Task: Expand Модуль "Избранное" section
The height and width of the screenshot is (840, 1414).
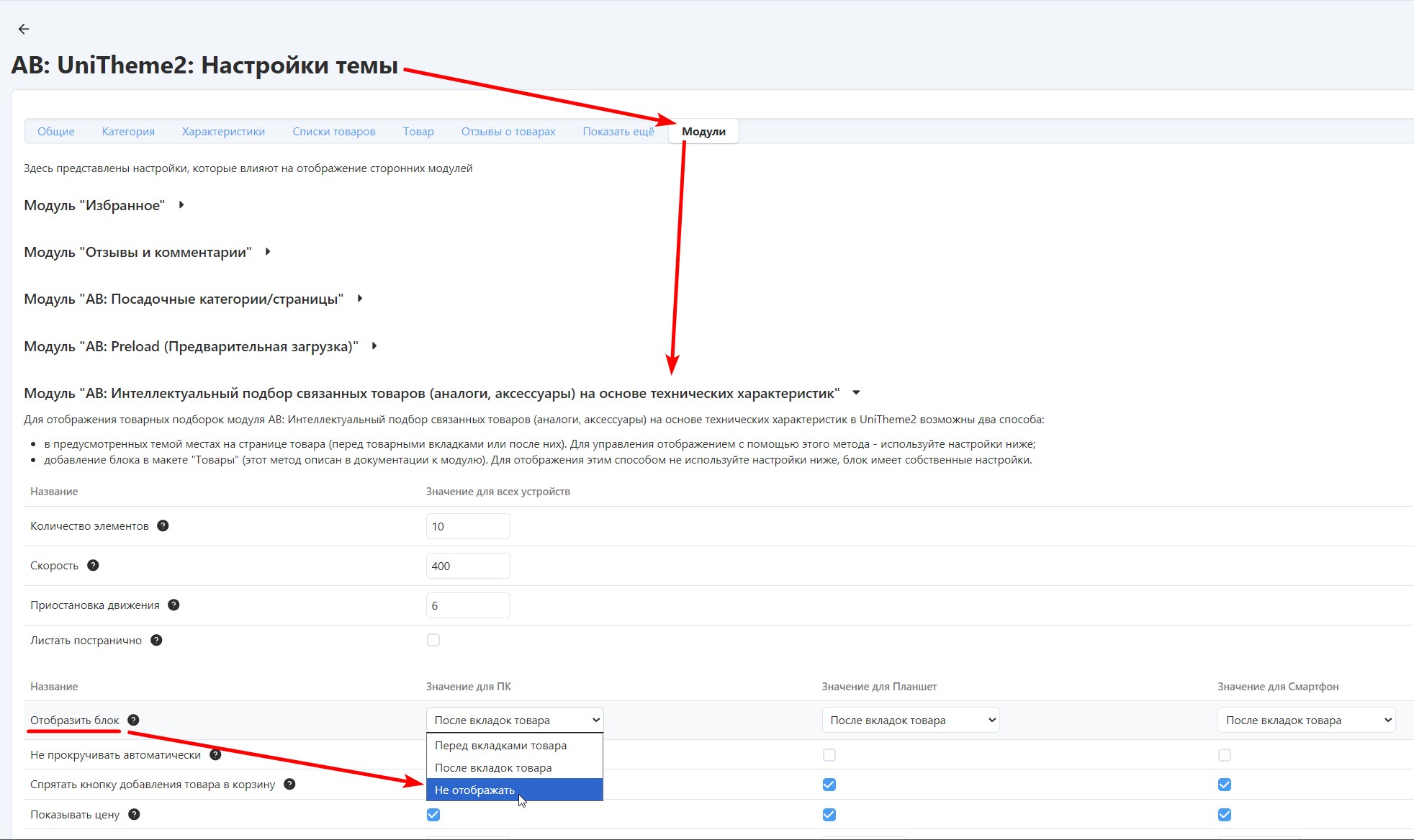Action: 104,205
